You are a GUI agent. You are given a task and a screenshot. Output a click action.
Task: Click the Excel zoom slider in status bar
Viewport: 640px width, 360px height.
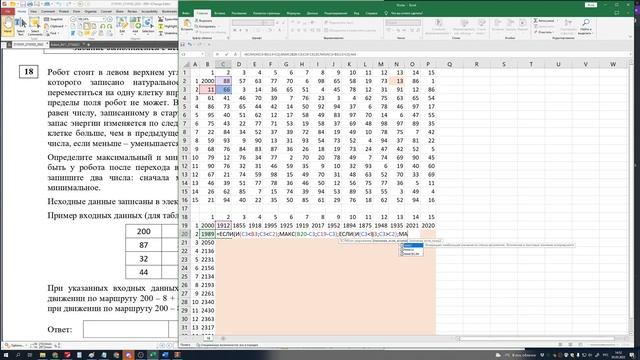[x=602, y=345]
